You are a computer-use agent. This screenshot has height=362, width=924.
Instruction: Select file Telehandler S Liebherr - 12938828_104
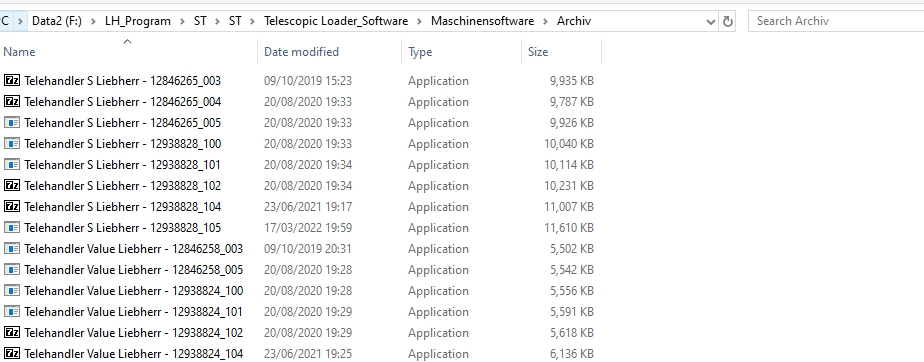point(123,206)
